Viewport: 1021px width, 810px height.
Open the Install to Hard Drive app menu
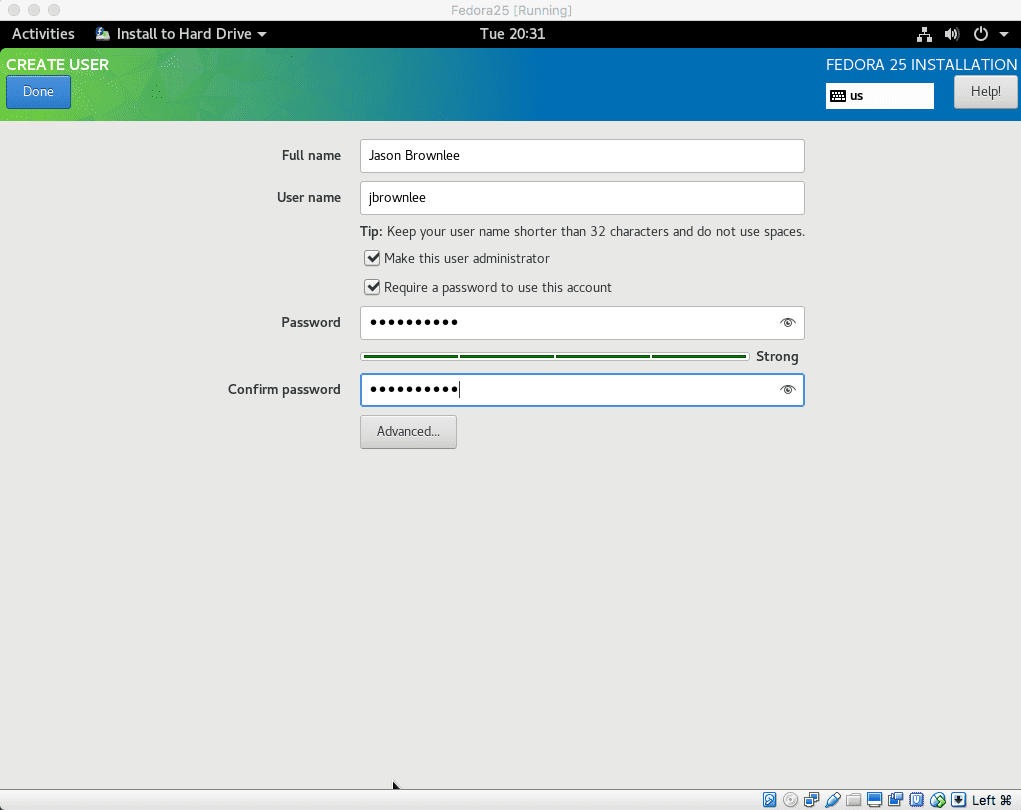(x=182, y=34)
